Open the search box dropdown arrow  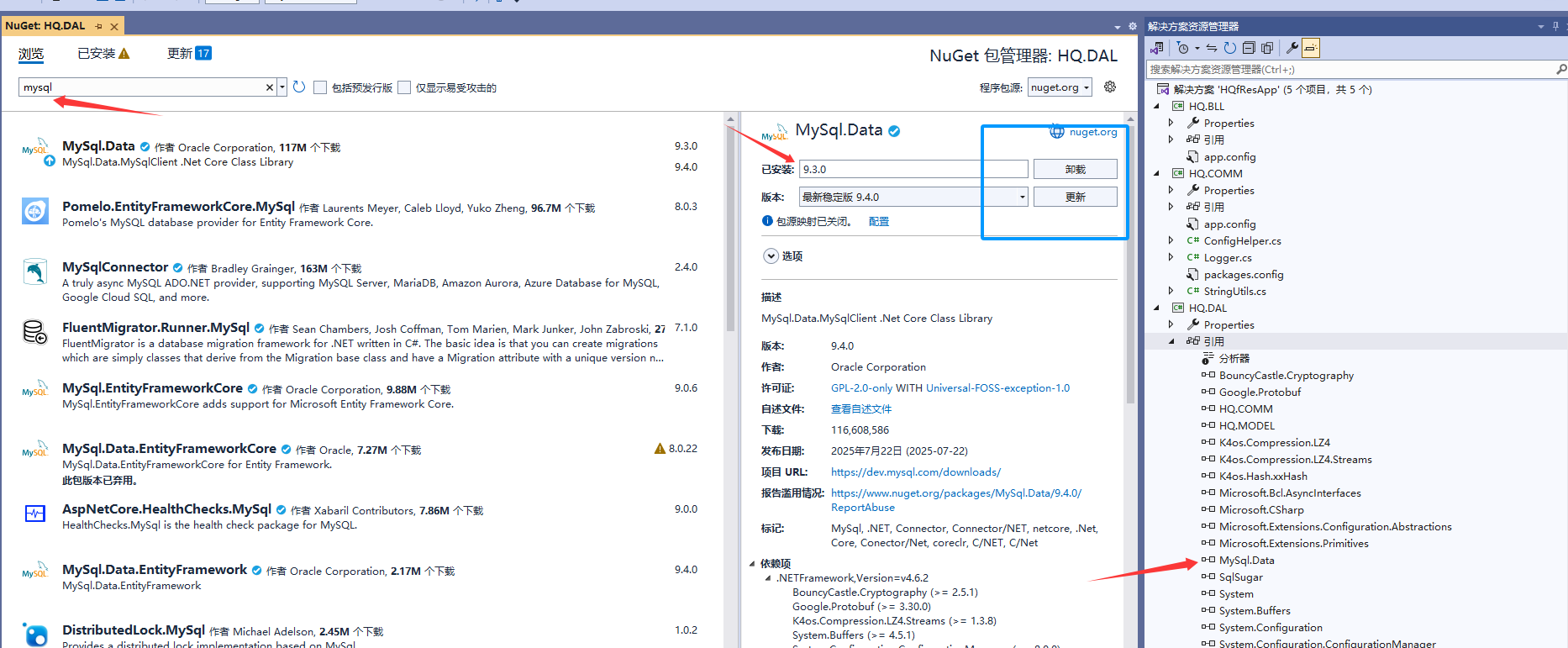282,87
